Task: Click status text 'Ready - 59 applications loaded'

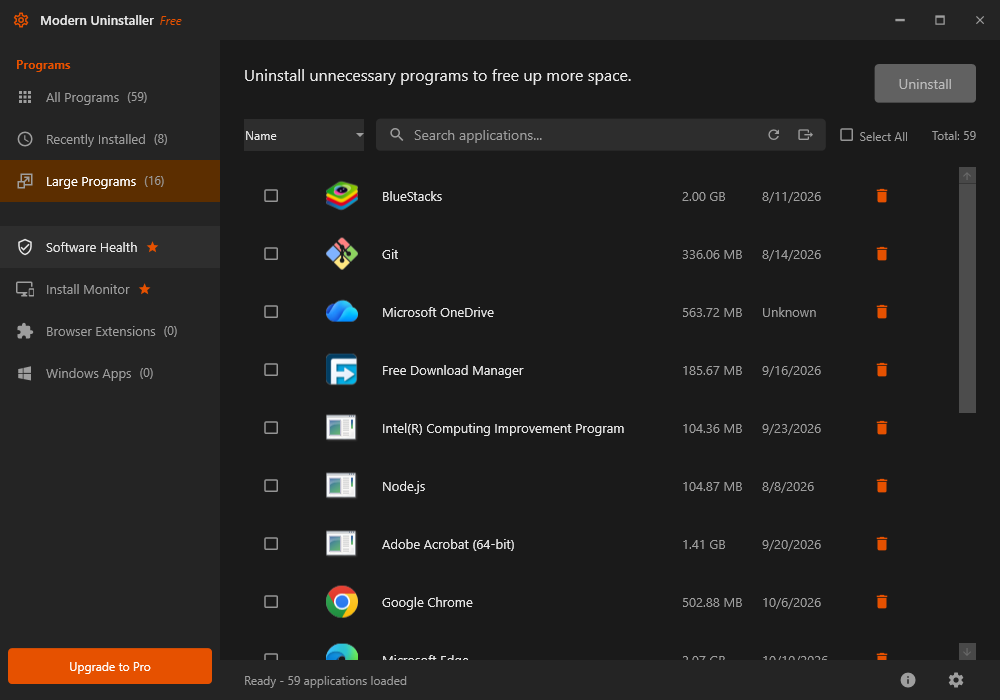Action: pyautogui.click(x=325, y=681)
